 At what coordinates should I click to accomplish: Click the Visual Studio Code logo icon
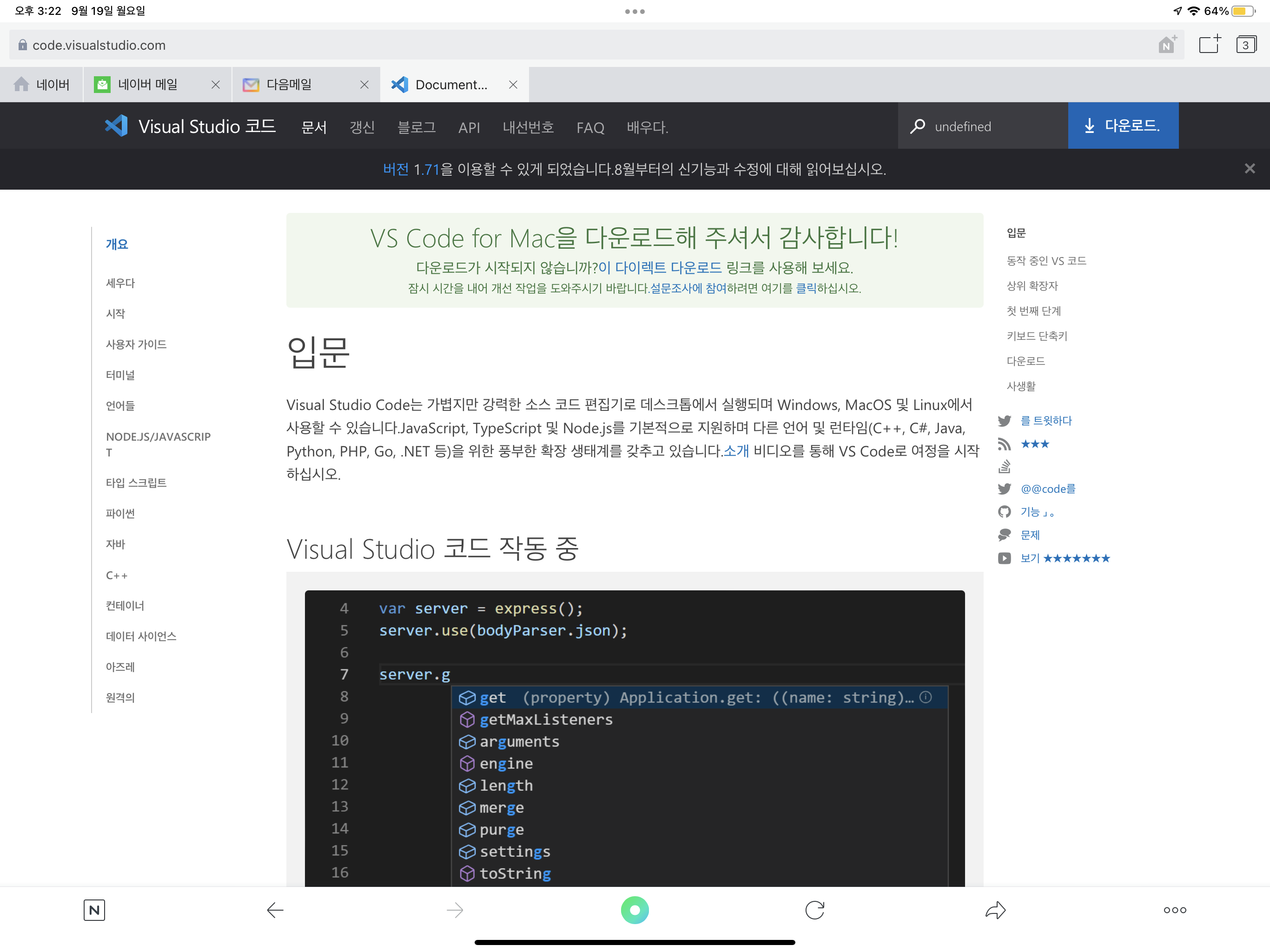116,126
